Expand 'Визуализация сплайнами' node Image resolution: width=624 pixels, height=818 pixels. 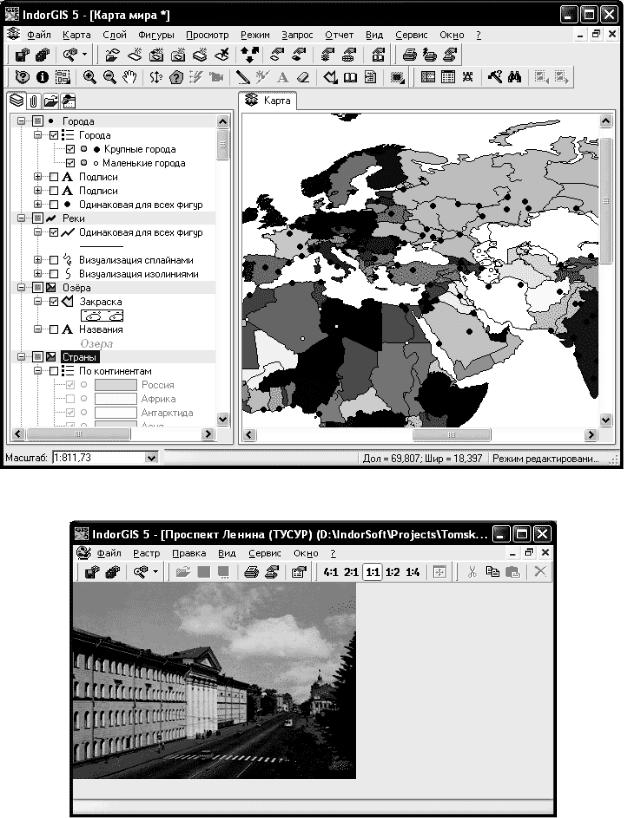pyautogui.click(x=38, y=260)
